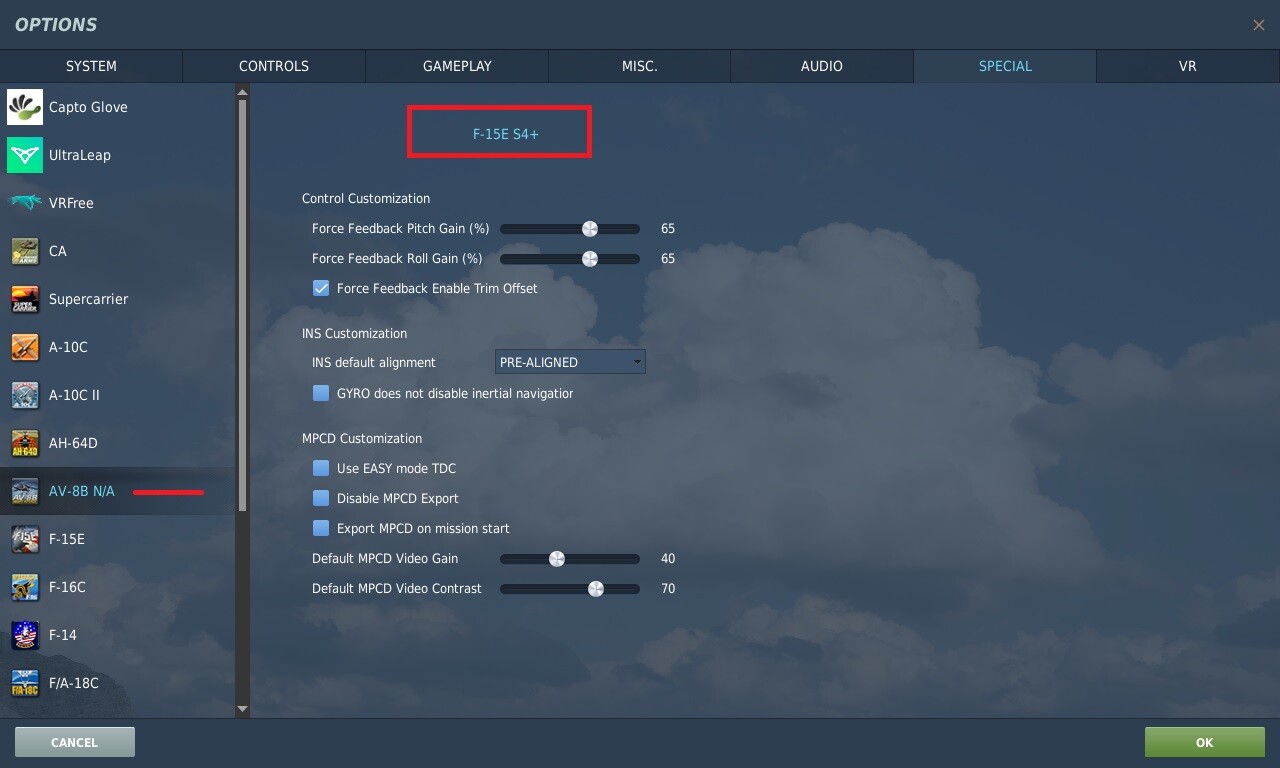The height and width of the screenshot is (768, 1280).
Task: Click the F-15E S4+ heading text
Action: [x=506, y=133]
